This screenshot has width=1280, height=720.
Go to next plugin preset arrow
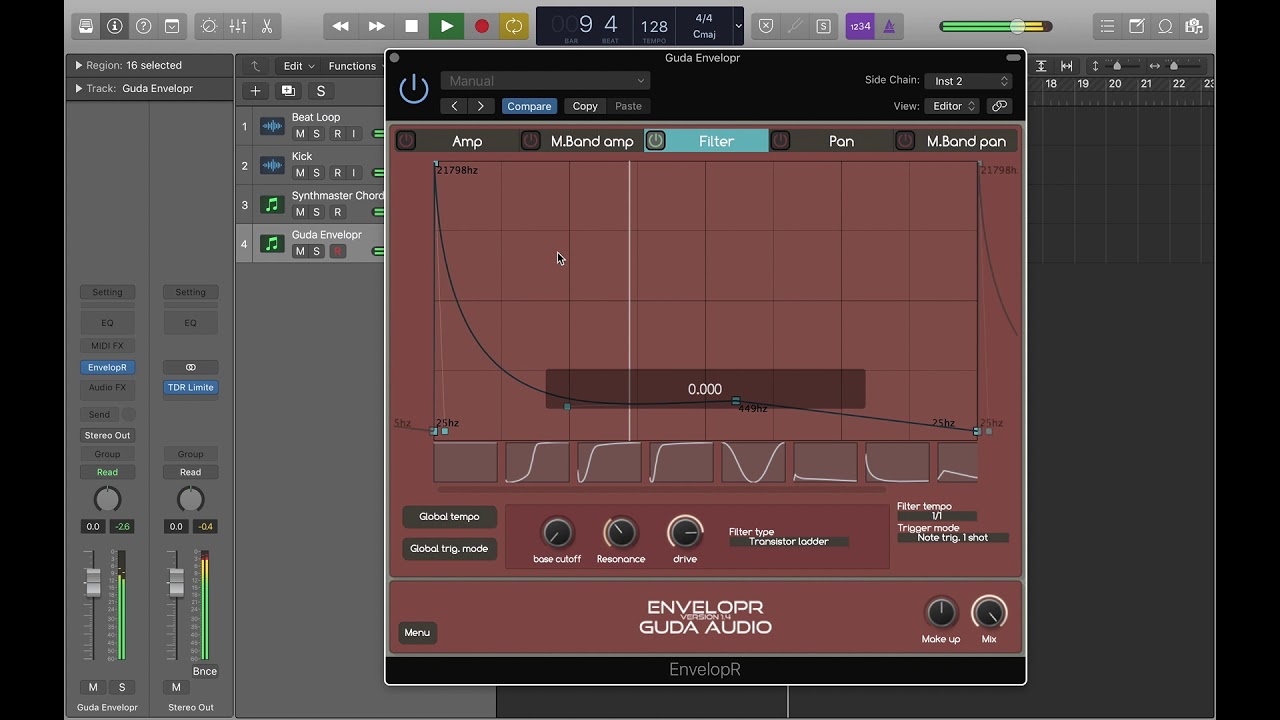pos(481,106)
